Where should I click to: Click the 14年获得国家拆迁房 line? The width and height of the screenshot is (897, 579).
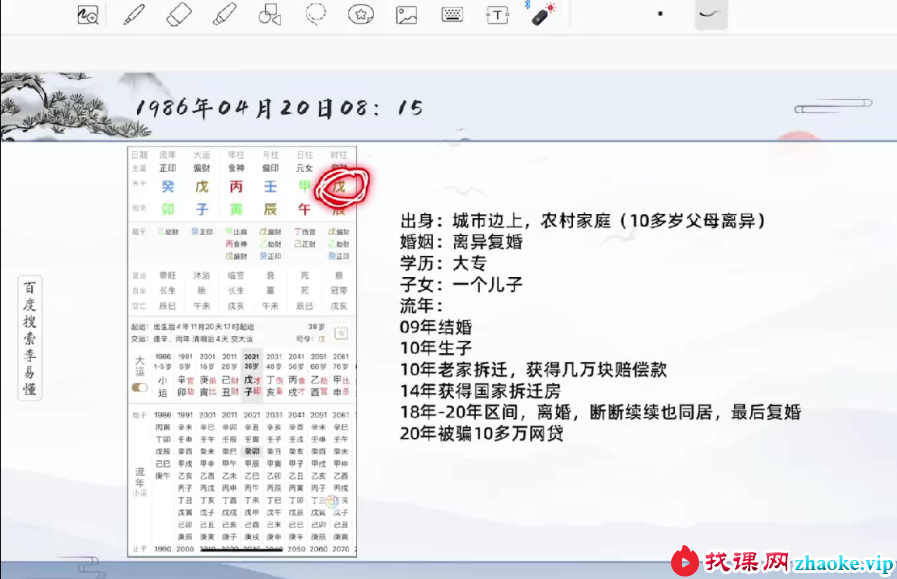481,391
